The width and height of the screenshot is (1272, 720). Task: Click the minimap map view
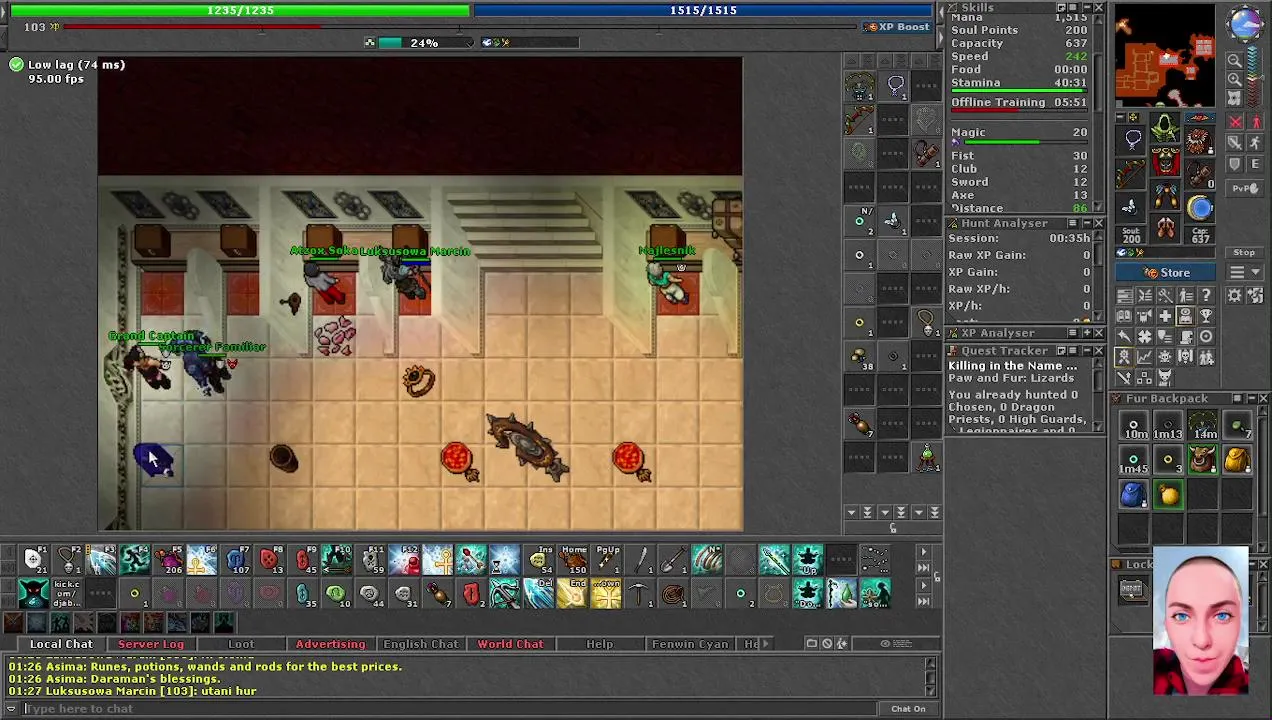point(1165,57)
